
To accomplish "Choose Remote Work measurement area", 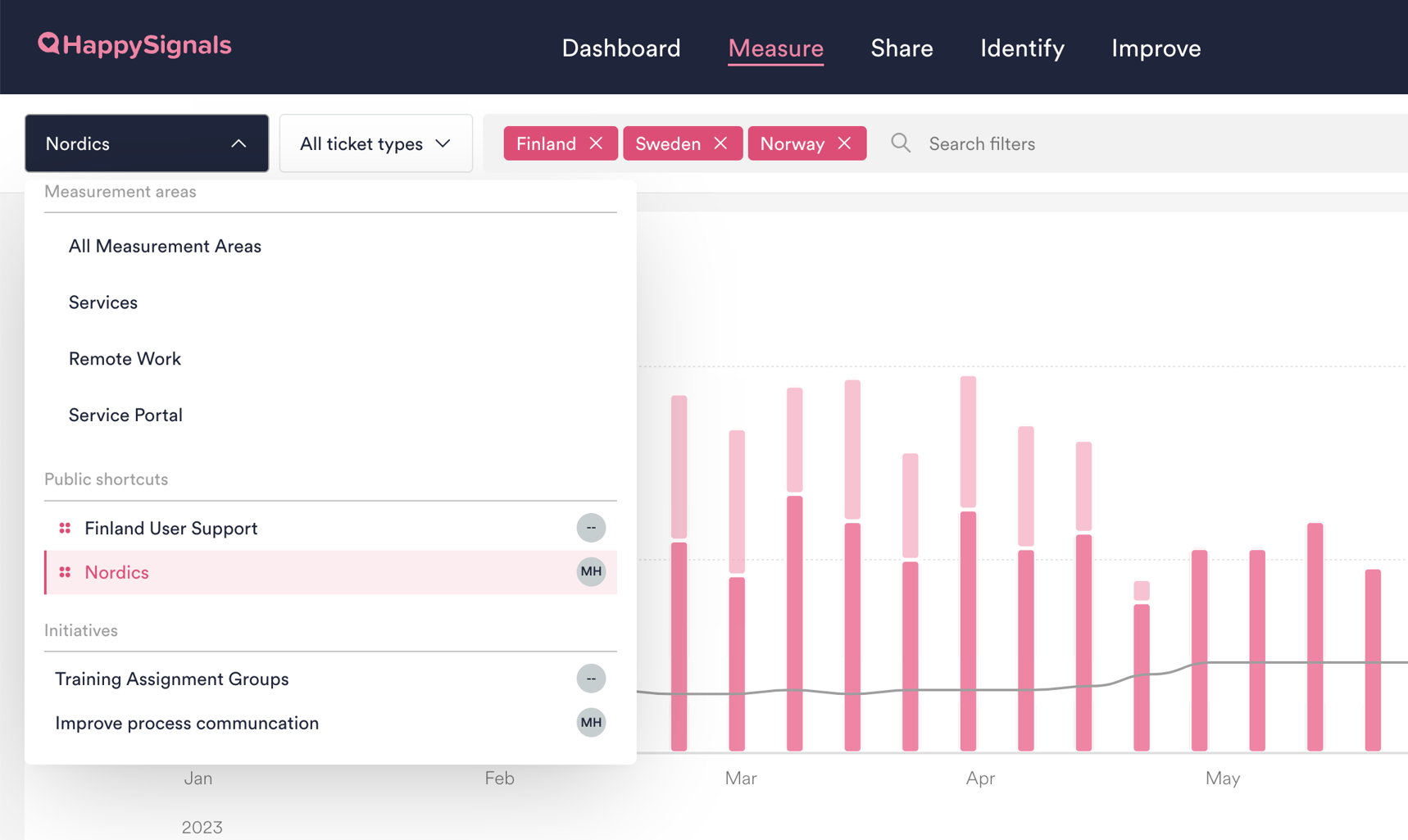I will (125, 359).
